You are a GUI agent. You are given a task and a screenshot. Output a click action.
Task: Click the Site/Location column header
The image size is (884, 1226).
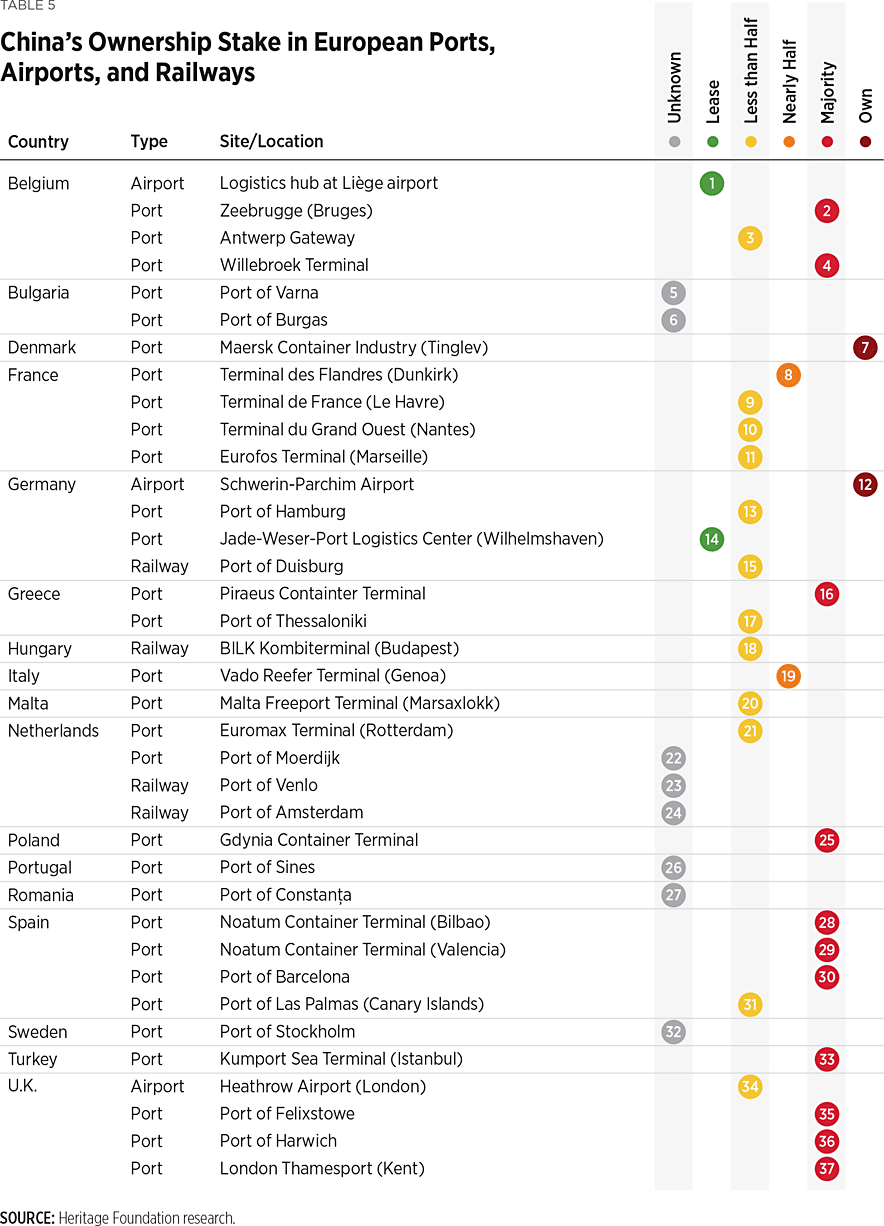click(x=271, y=142)
